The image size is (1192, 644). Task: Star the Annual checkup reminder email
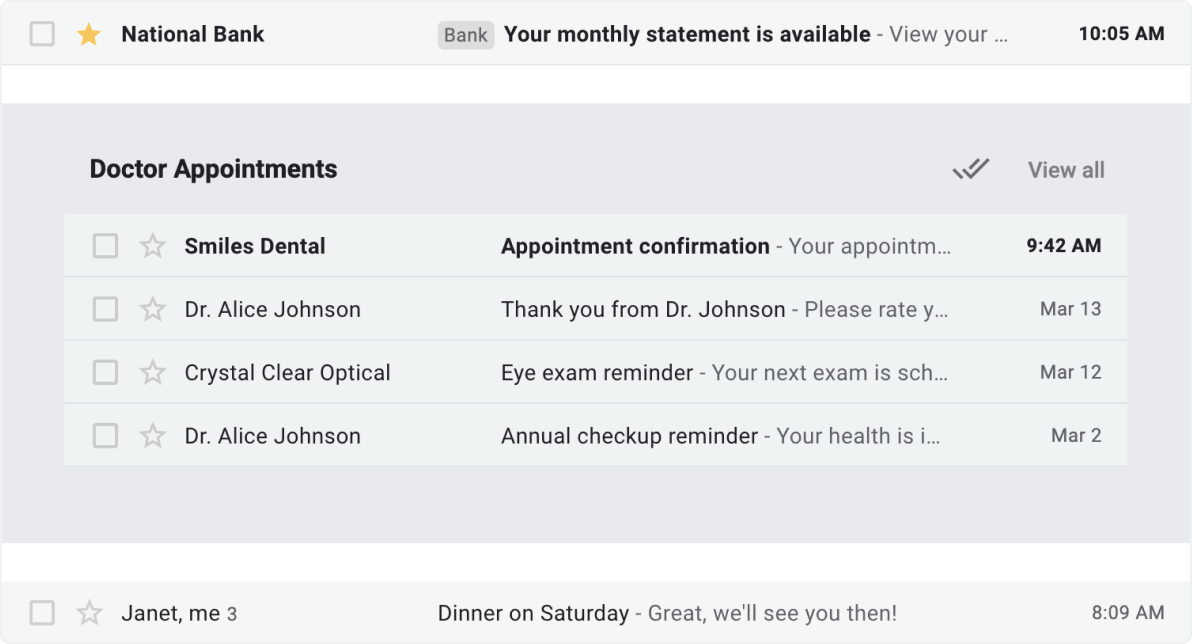pos(152,436)
